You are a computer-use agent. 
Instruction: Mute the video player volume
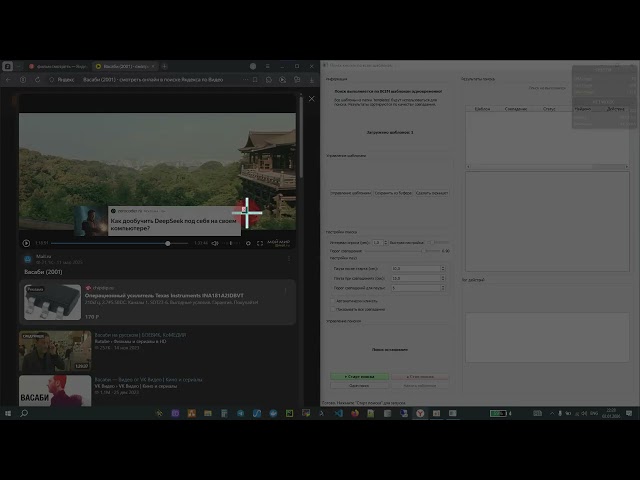click(x=215, y=243)
